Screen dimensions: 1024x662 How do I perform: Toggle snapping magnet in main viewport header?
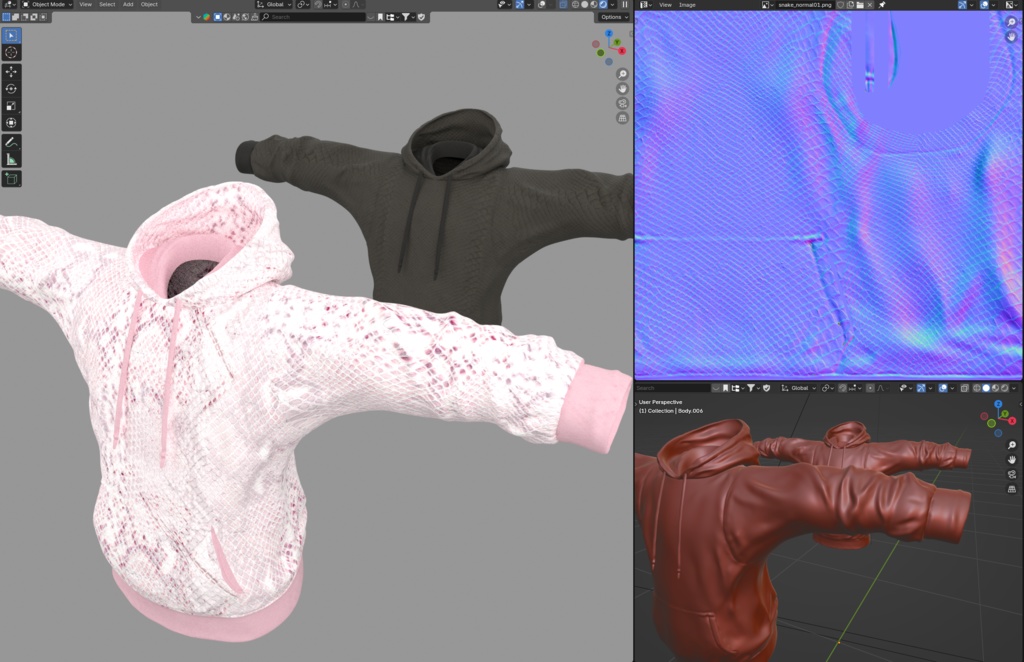[318, 5]
